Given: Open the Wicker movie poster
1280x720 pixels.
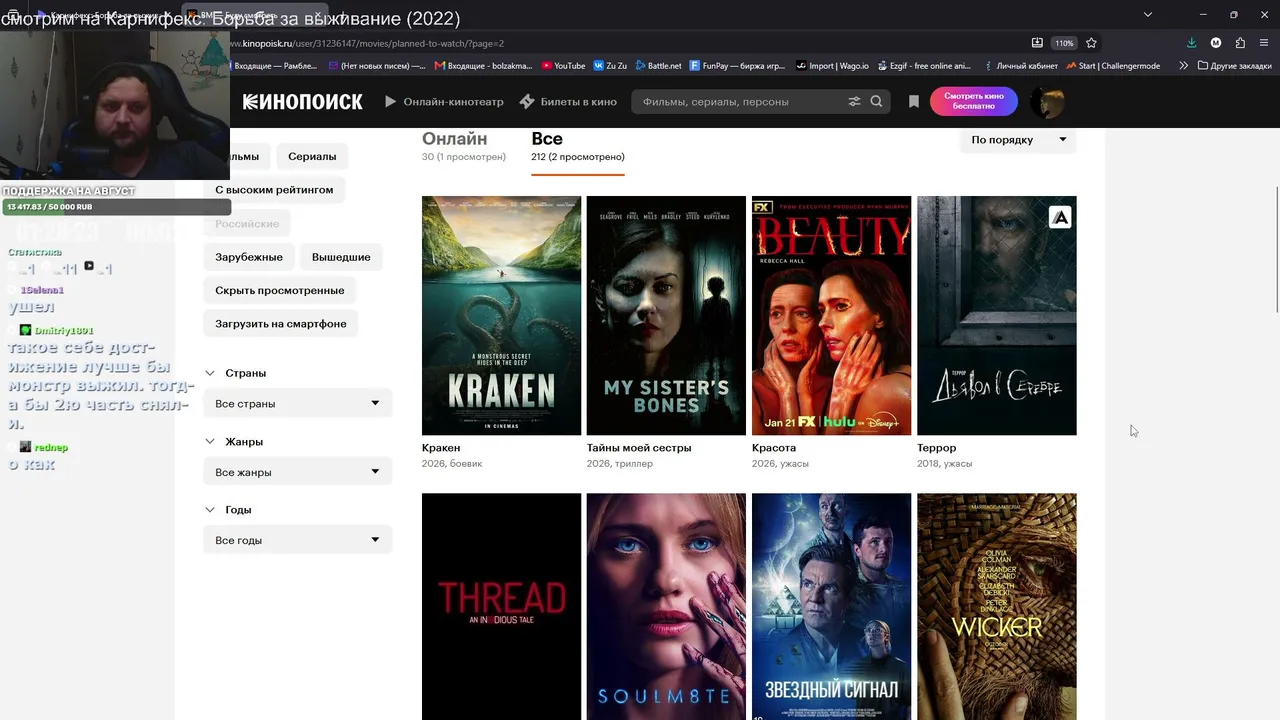Looking at the screenshot, I should tap(996, 606).
